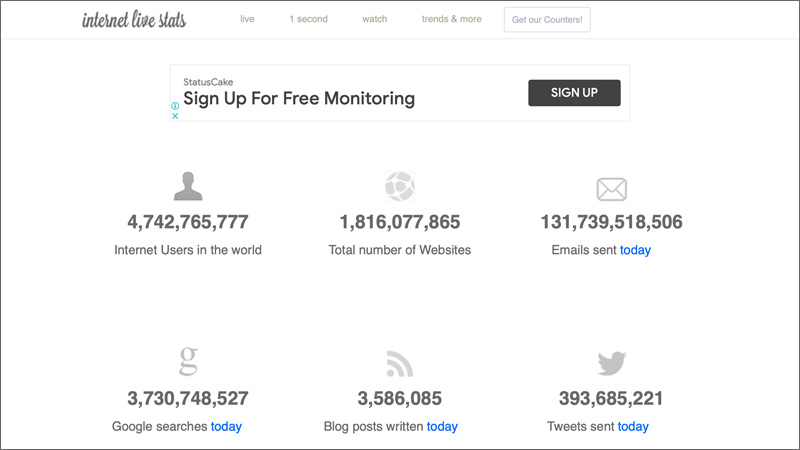The width and height of the screenshot is (800, 450).
Task: Open trends & more menu
Action: click(x=451, y=19)
